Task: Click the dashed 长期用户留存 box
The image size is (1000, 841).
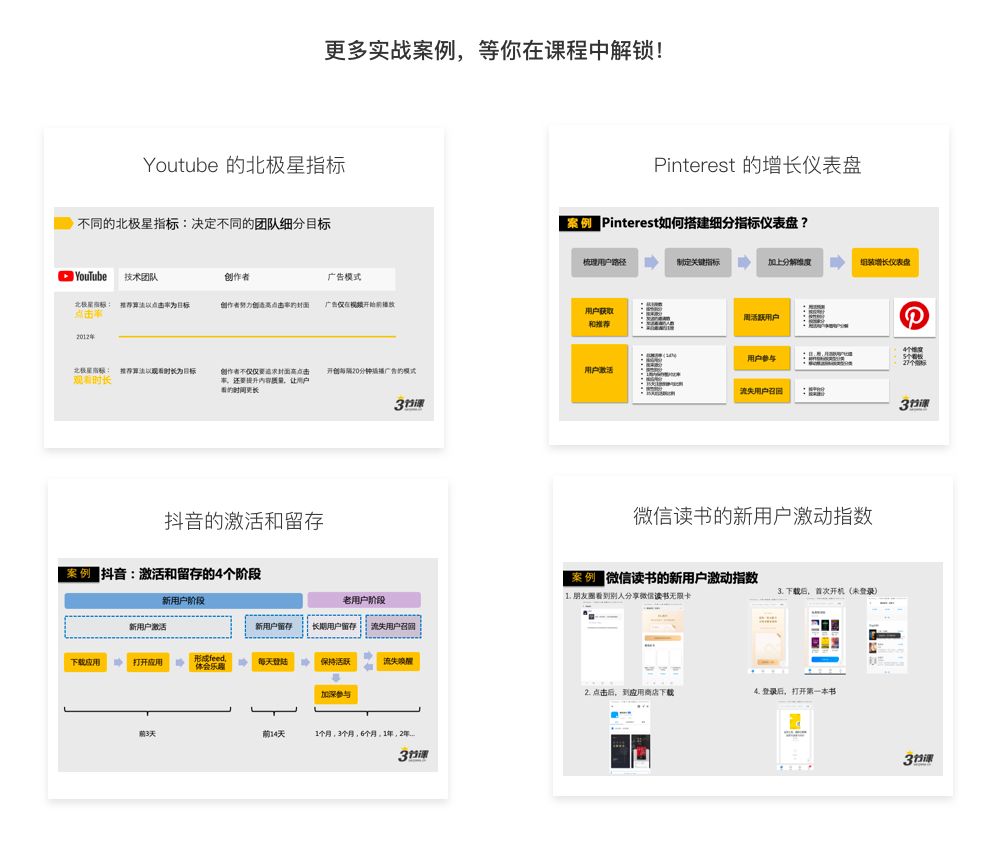Action: click(334, 627)
